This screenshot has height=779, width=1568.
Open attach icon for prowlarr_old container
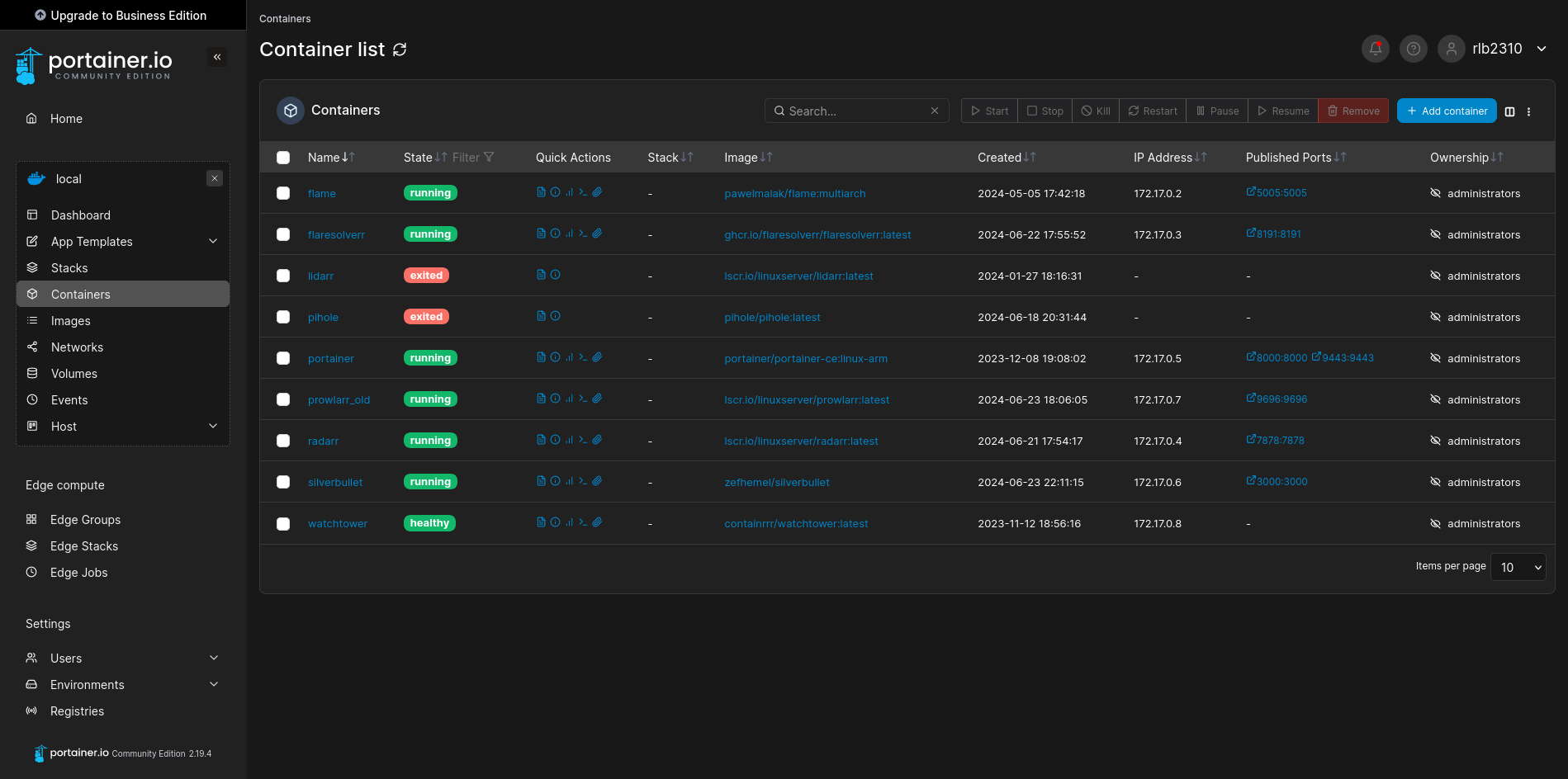(x=597, y=399)
